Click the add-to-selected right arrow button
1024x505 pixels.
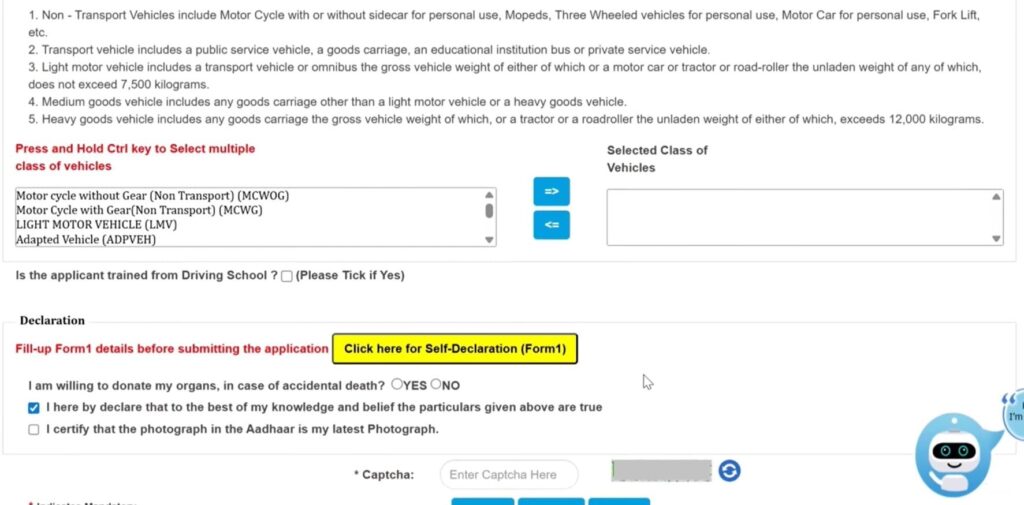(x=551, y=191)
